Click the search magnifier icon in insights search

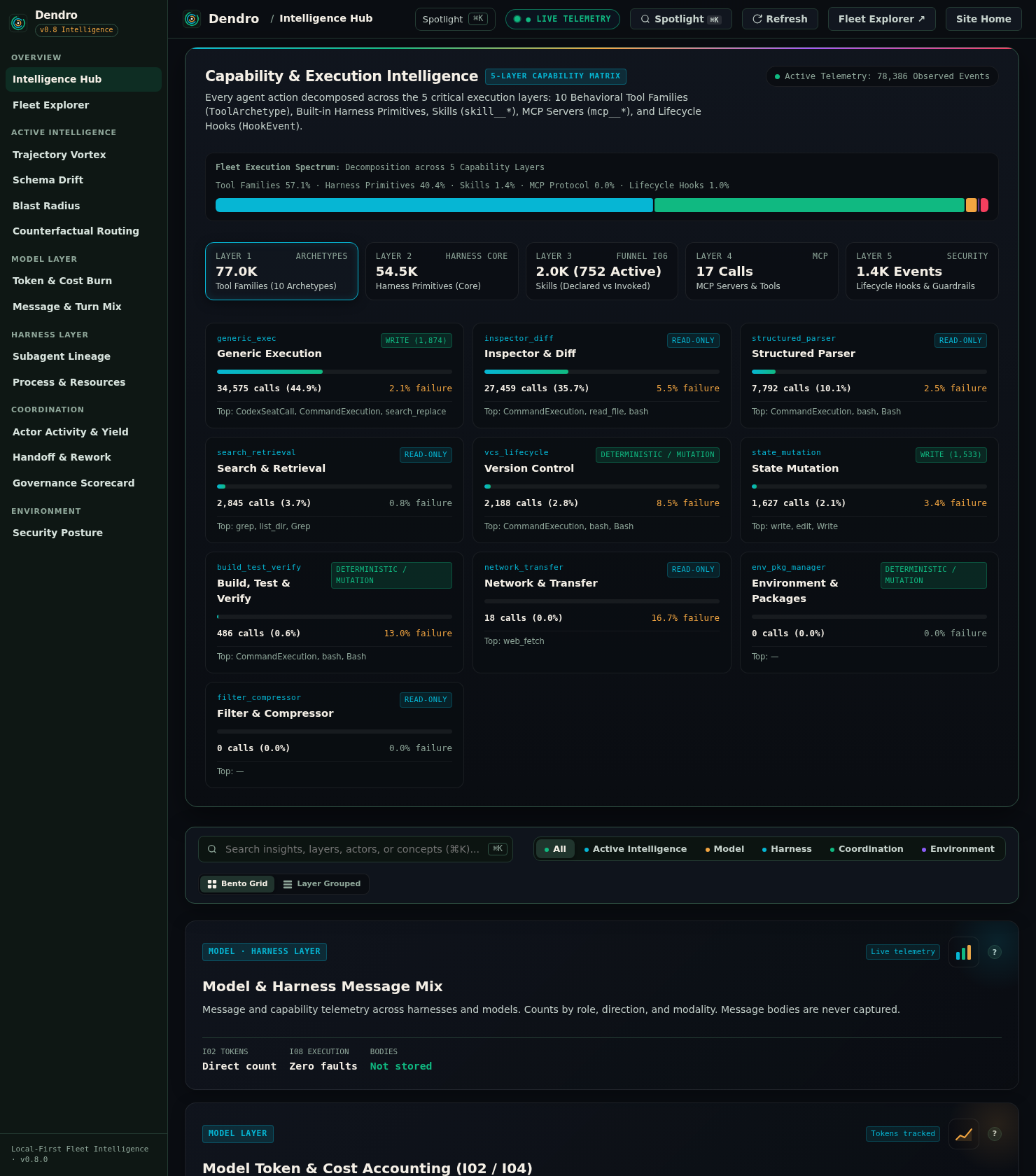pos(212,849)
